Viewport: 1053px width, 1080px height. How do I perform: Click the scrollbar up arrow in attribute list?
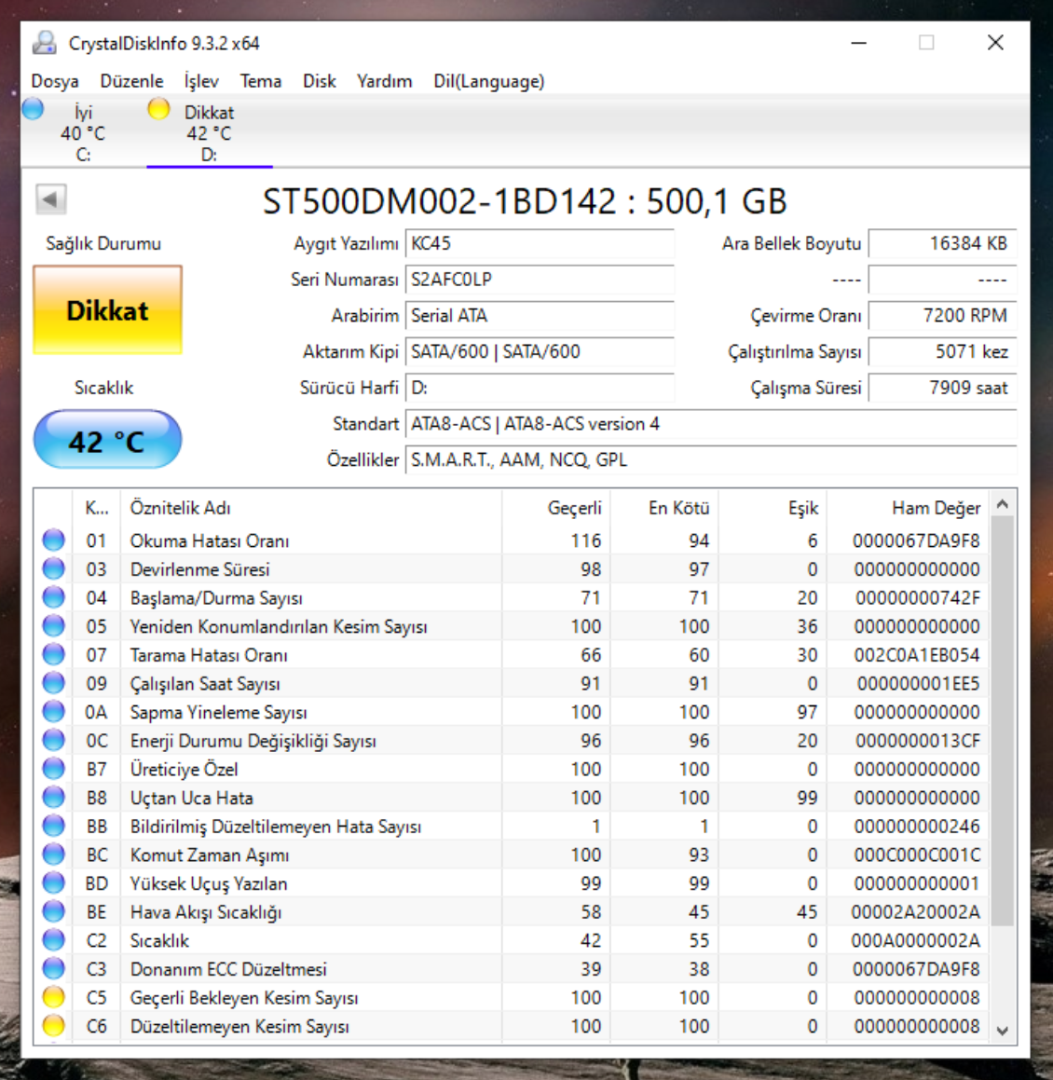1003,504
